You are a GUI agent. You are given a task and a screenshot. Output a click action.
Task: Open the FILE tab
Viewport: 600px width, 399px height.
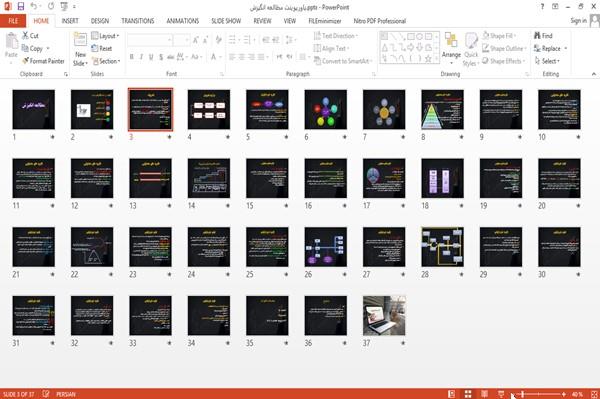click(13, 21)
